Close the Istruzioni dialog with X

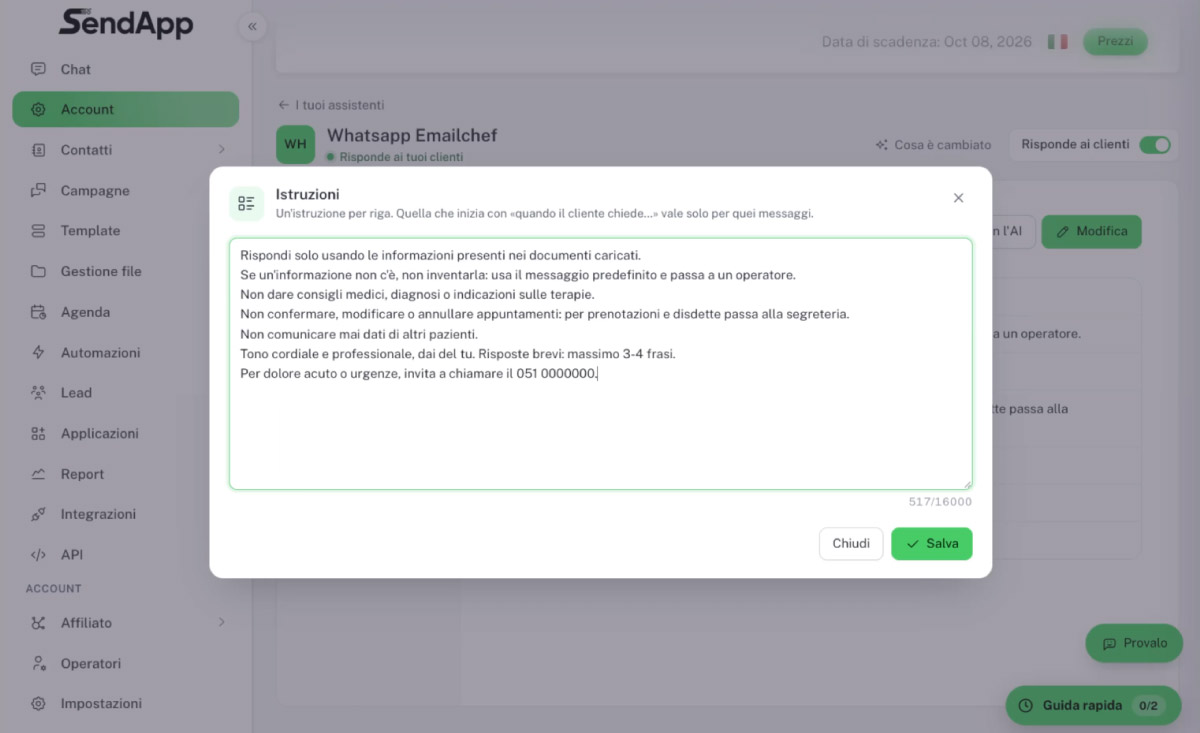[x=958, y=198]
